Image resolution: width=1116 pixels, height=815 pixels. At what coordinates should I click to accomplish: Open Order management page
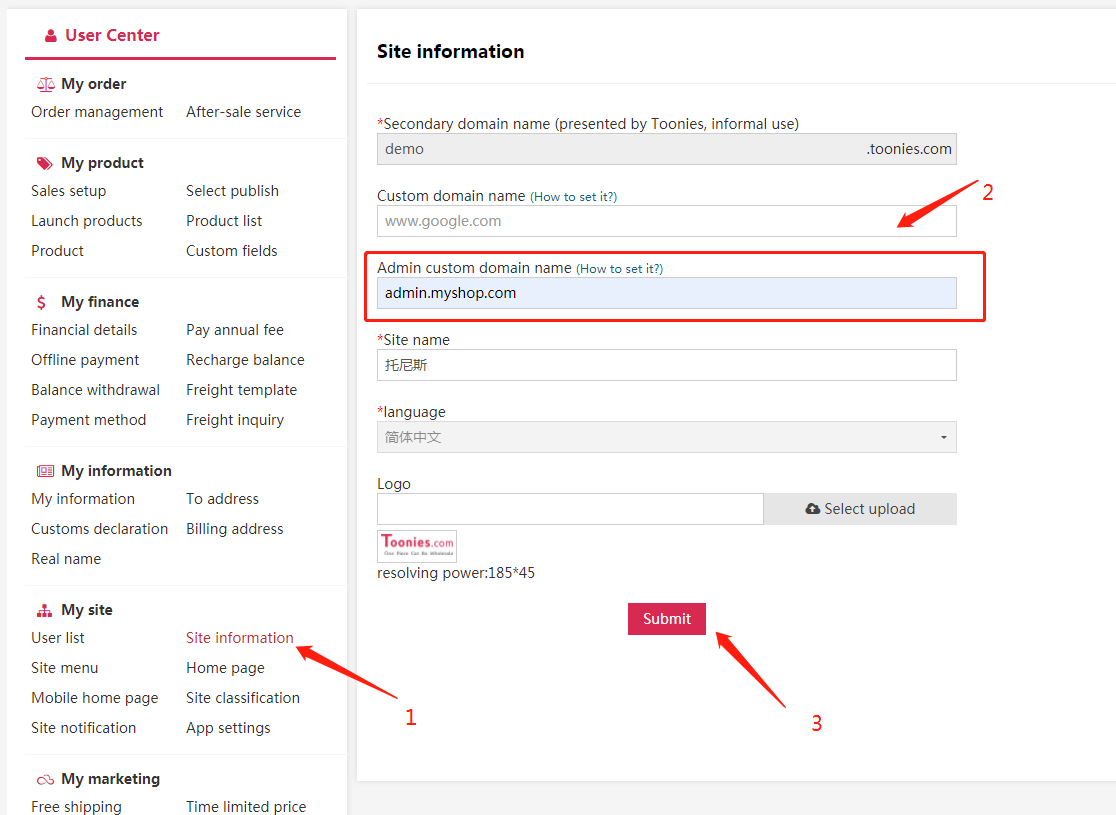97,112
